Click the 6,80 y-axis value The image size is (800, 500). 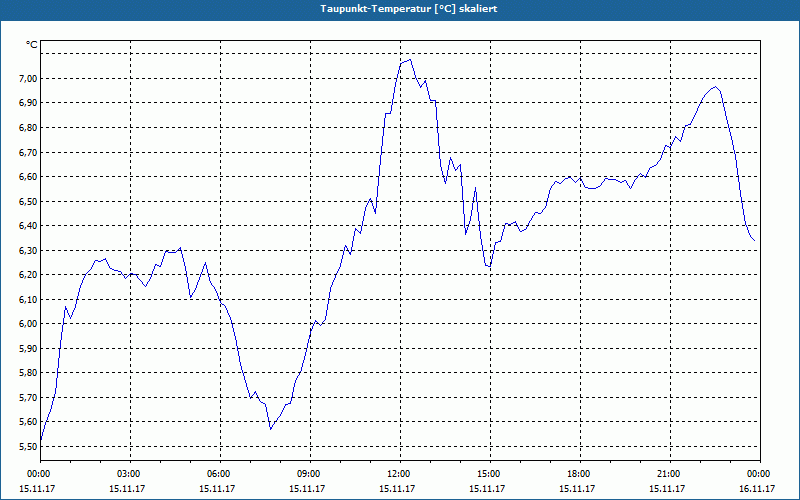[x=28, y=128]
